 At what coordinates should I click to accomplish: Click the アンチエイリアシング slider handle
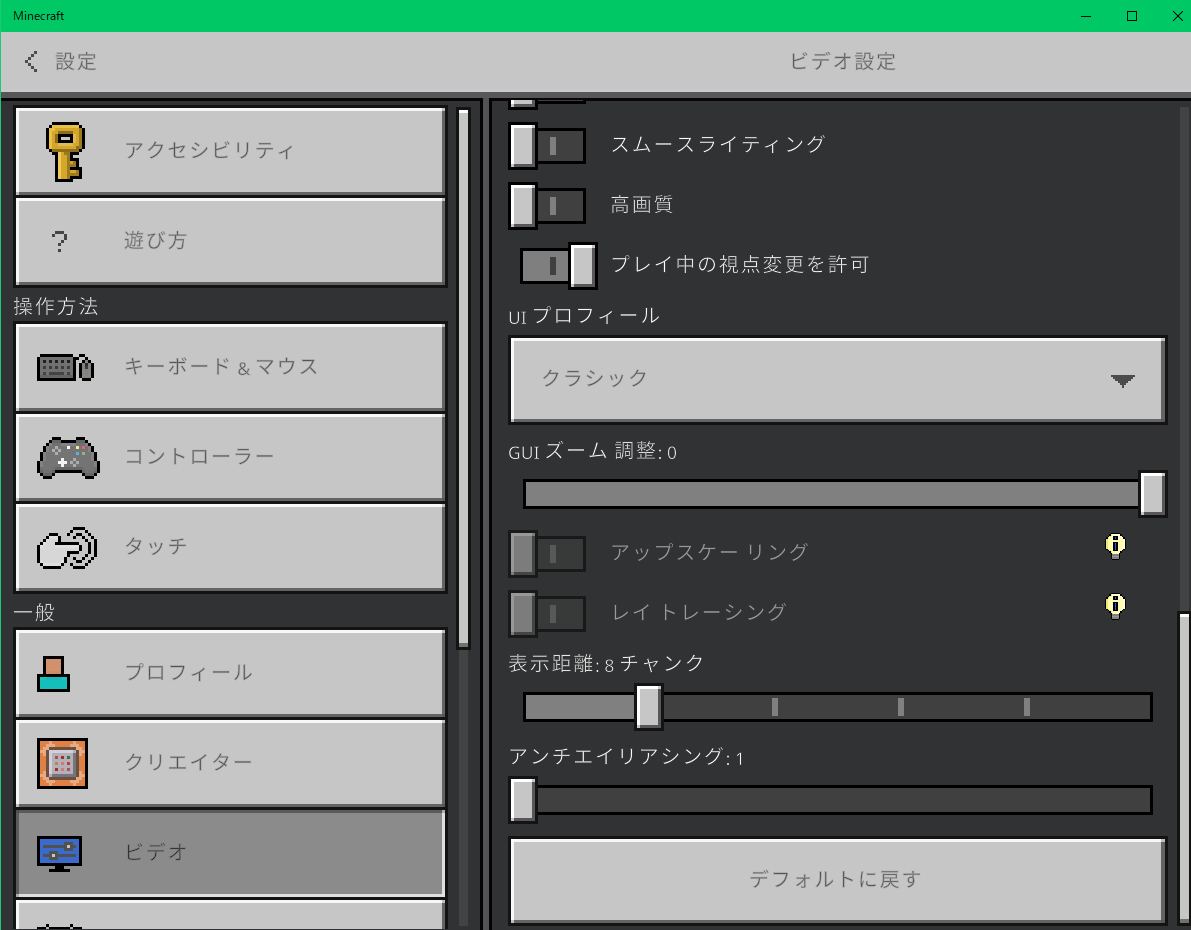pyautogui.click(x=523, y=800)
